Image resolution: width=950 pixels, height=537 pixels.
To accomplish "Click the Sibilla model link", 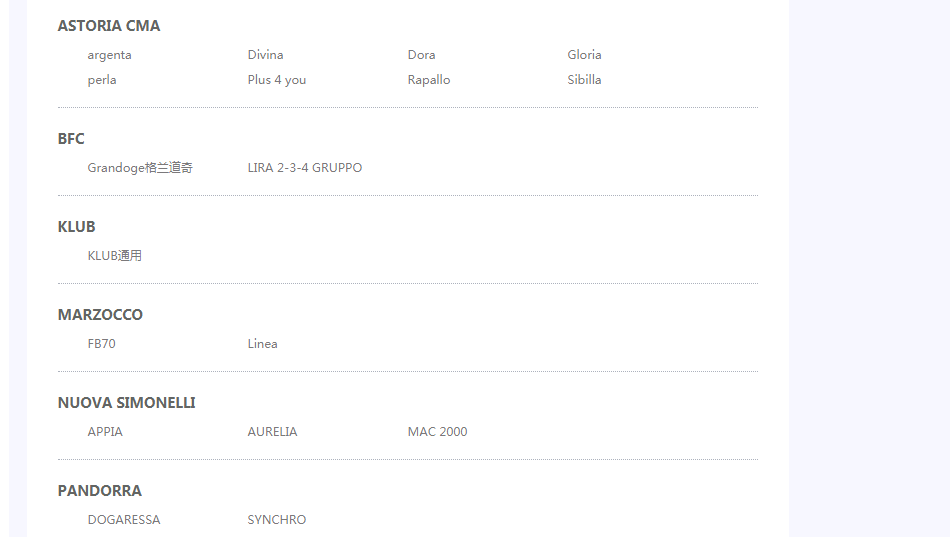I will [584, 80].
